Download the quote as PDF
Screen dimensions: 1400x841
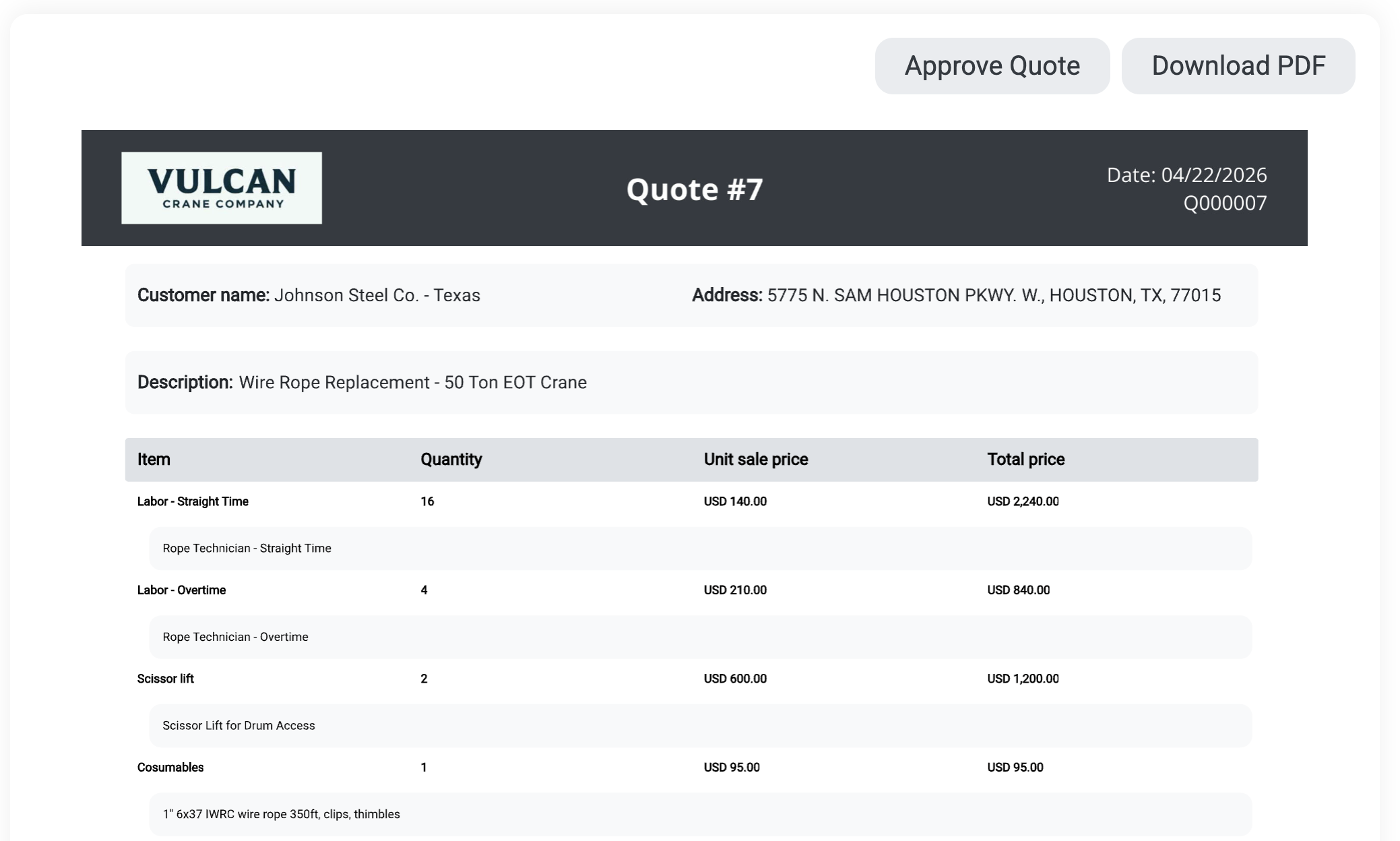[x=1238, y=66]
